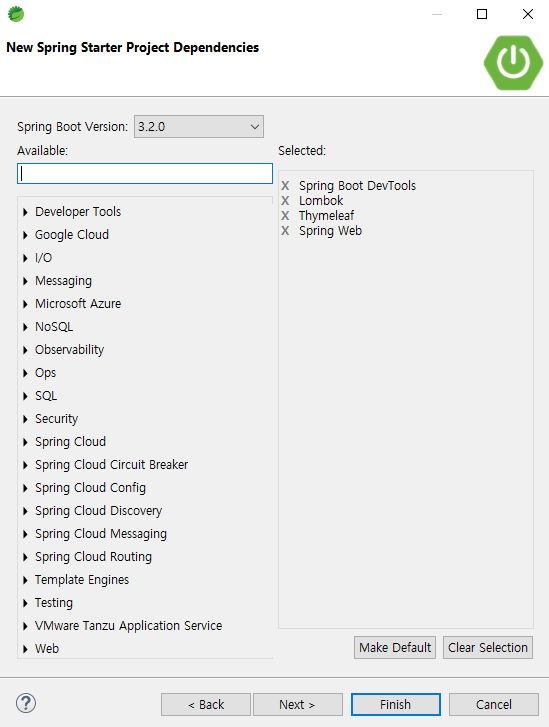The width and height of the screenshot is (549, 727).
Task: Click the Spring leaf icon in title bar
Action: pos(16,14)
